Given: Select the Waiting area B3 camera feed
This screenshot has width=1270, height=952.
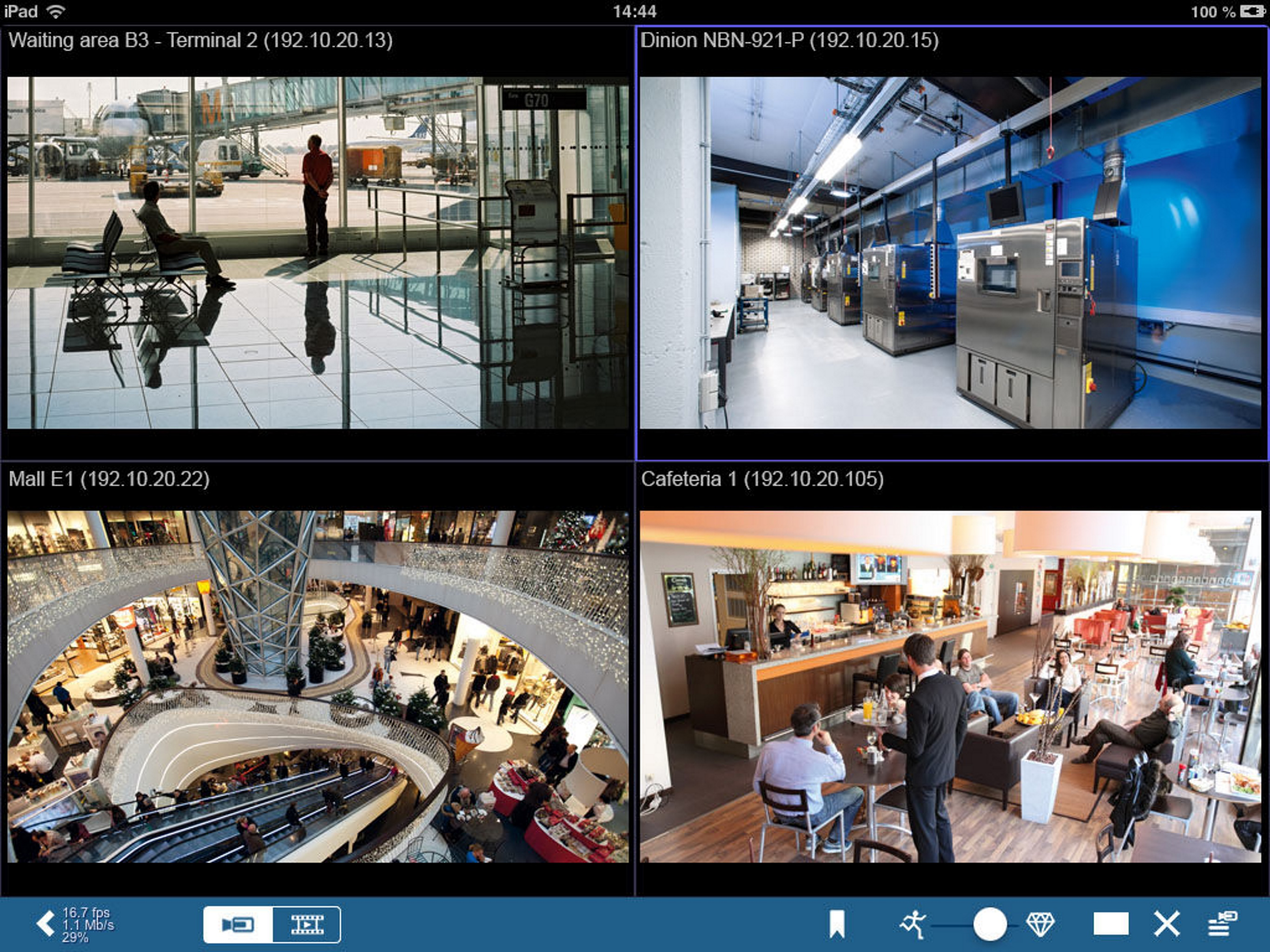Looking at the screenshot, I should [x=317, y=252].
